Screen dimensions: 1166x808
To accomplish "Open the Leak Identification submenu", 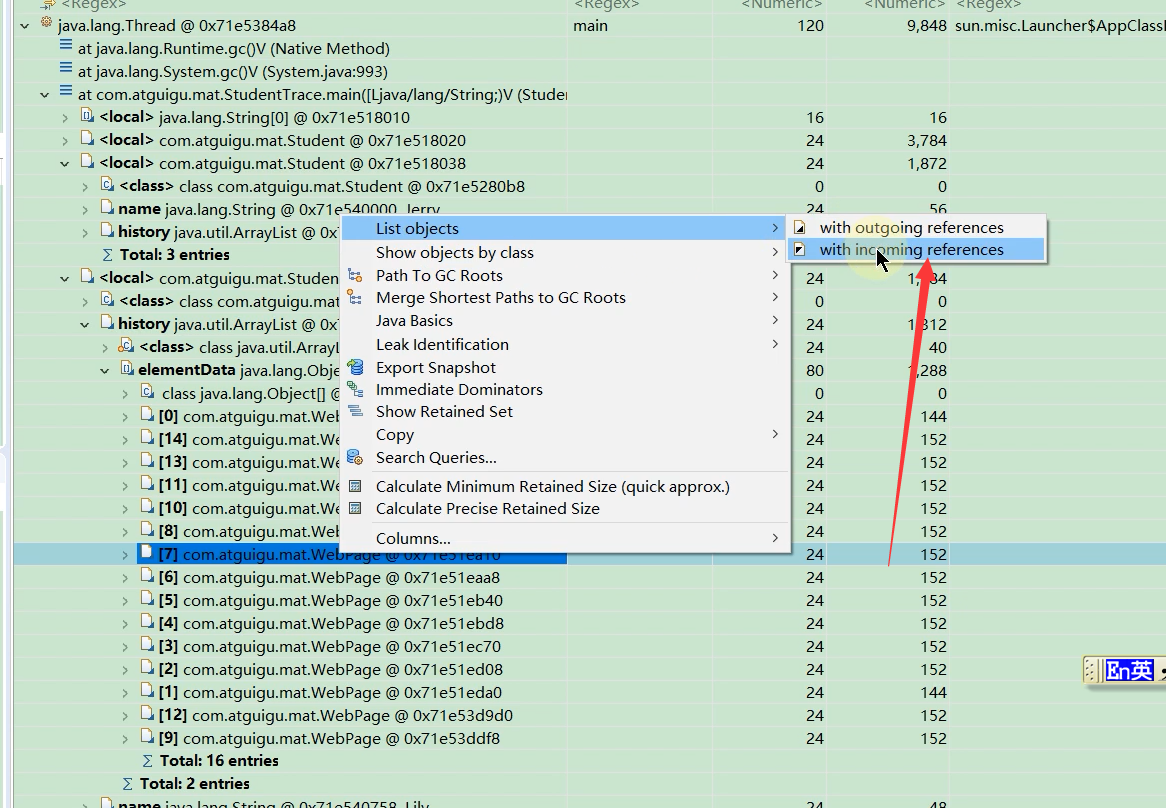I will point(564,345).
